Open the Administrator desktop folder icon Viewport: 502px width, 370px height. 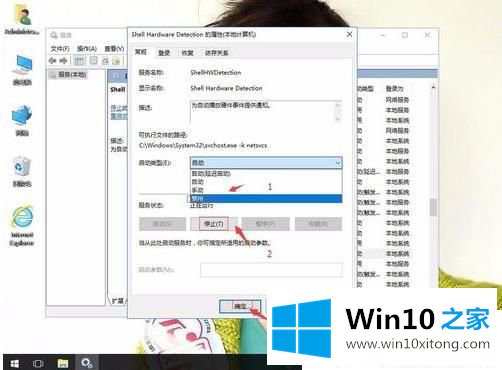point(22,19)
